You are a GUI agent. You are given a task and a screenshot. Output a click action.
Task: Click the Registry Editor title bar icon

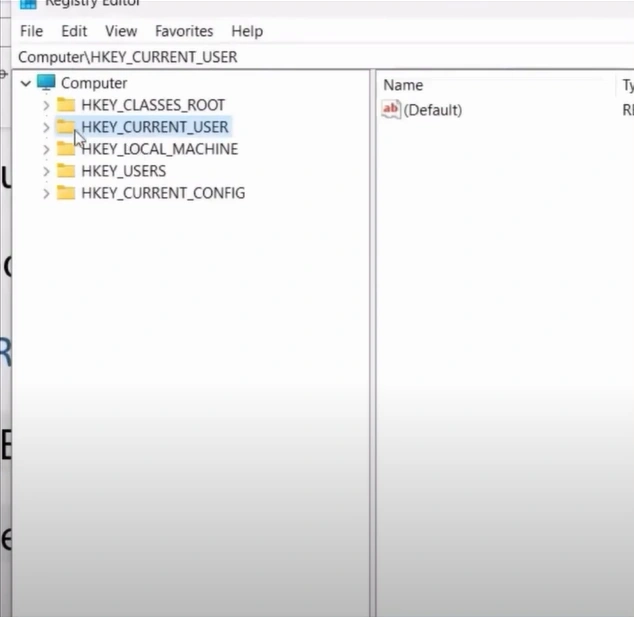point(28,4)
